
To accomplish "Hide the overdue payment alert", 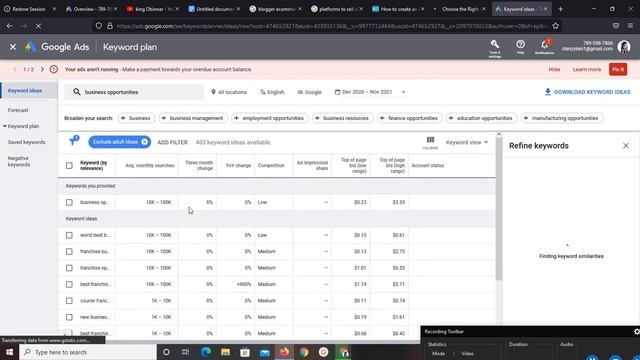I will click(554, 69).
